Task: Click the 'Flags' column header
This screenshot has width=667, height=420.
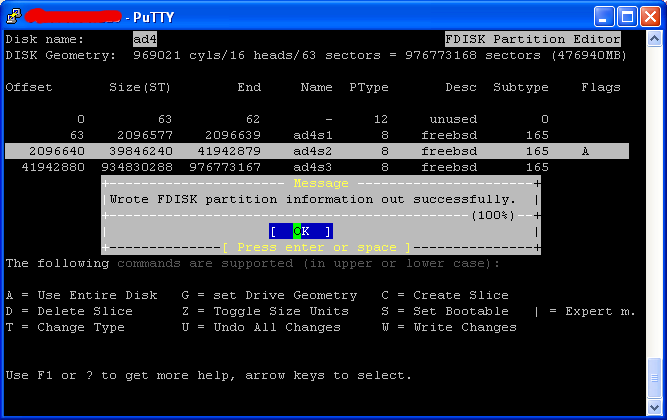Action: click(601, 88)
